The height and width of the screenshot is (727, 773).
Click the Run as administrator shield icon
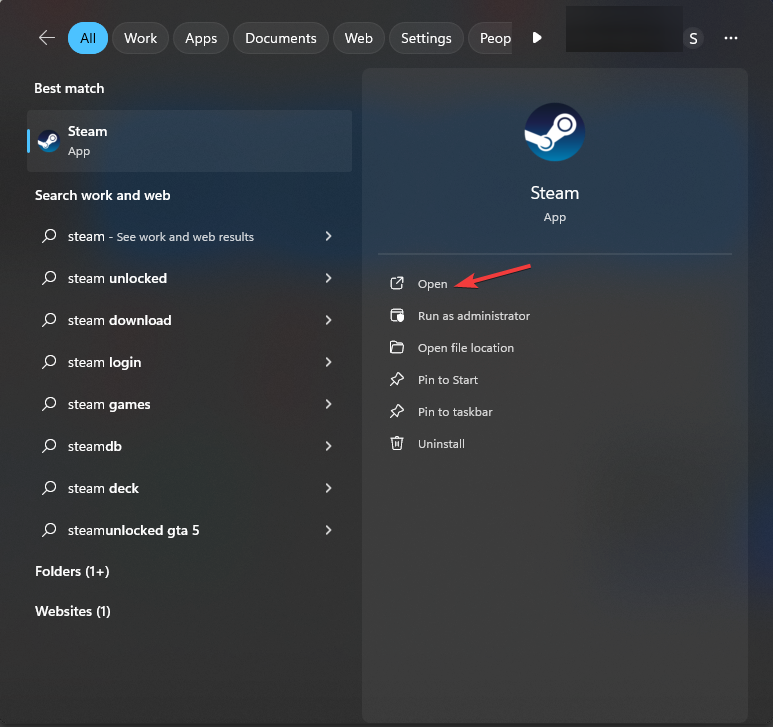[397, 315]
